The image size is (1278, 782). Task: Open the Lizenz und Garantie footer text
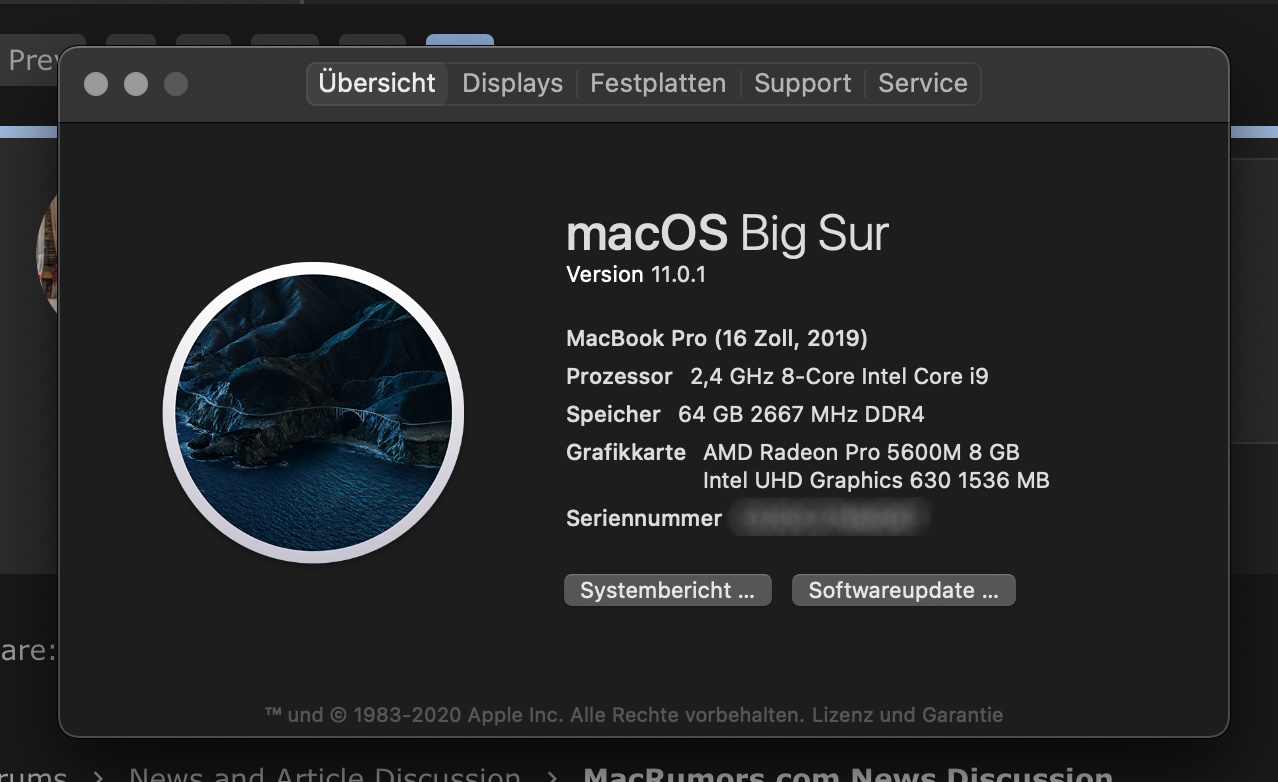(907, 715)
